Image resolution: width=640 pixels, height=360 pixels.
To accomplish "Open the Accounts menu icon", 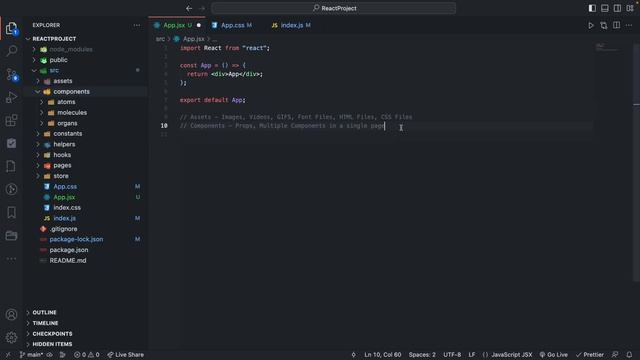I will coord(11,315).
